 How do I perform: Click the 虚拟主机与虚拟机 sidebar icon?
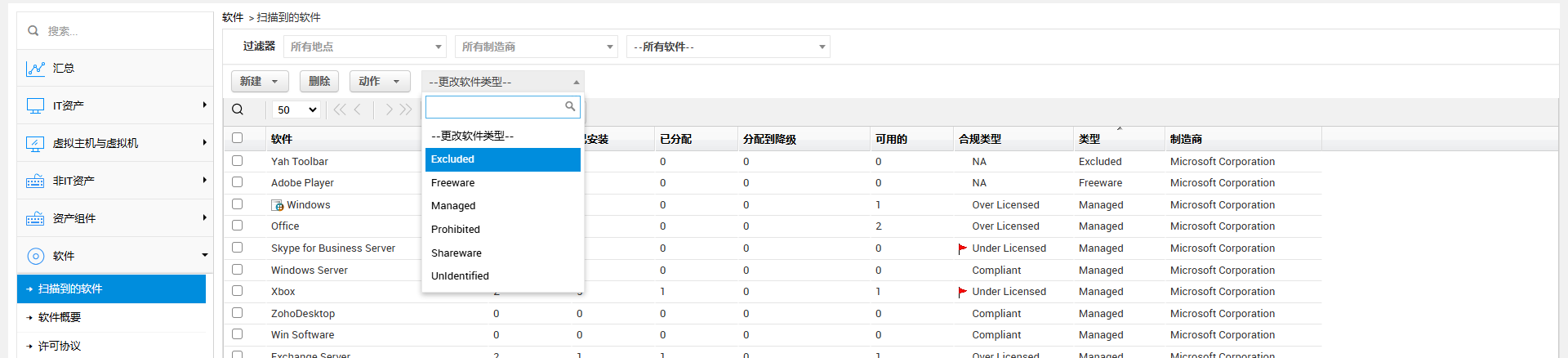[35, 144]
